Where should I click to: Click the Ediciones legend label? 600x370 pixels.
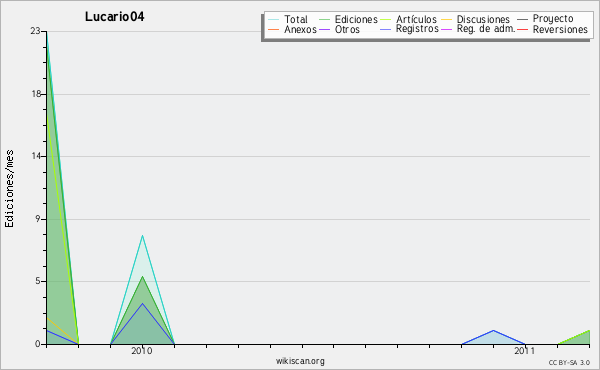[x=356, y=19]
